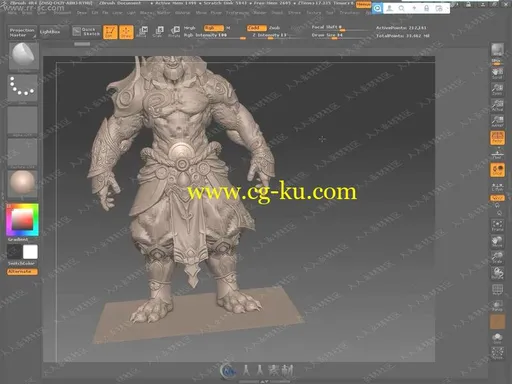512x384 pixels.
Task: Toggle the Persp perspective icon
Action: click(497, 137)
